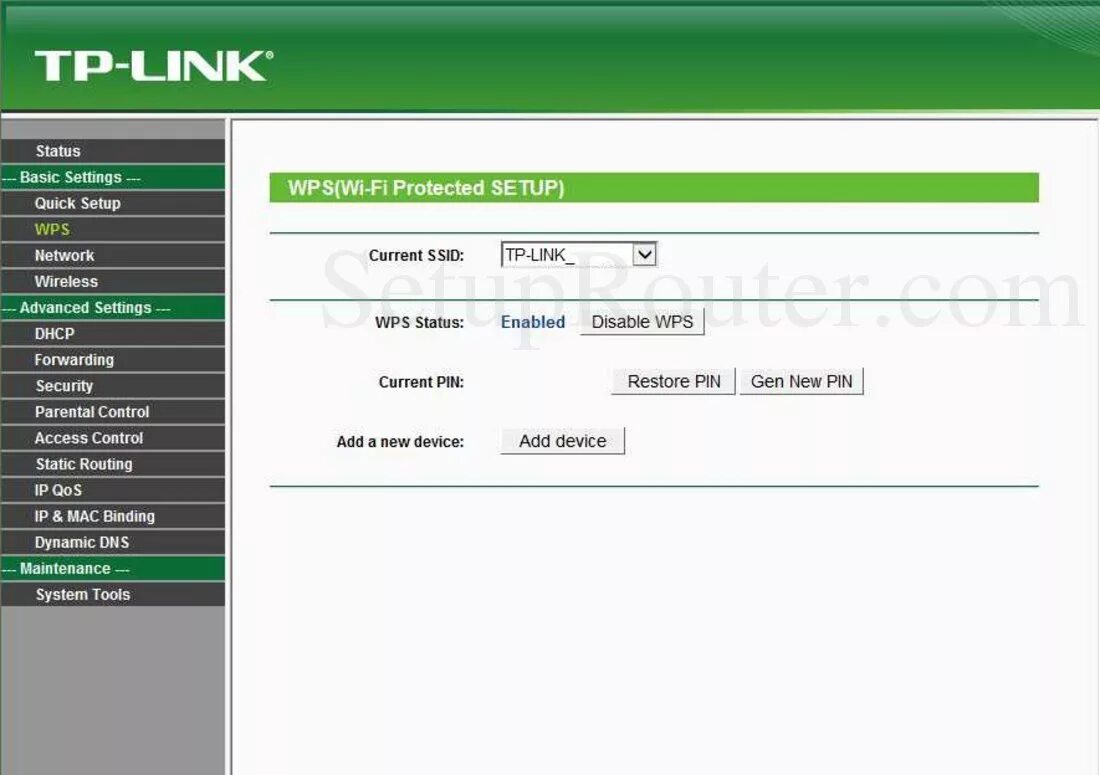This screenshot has height=775, width=1100.
Task: Open the Security section
Action: pyautogui.click(x=113, y=386)
